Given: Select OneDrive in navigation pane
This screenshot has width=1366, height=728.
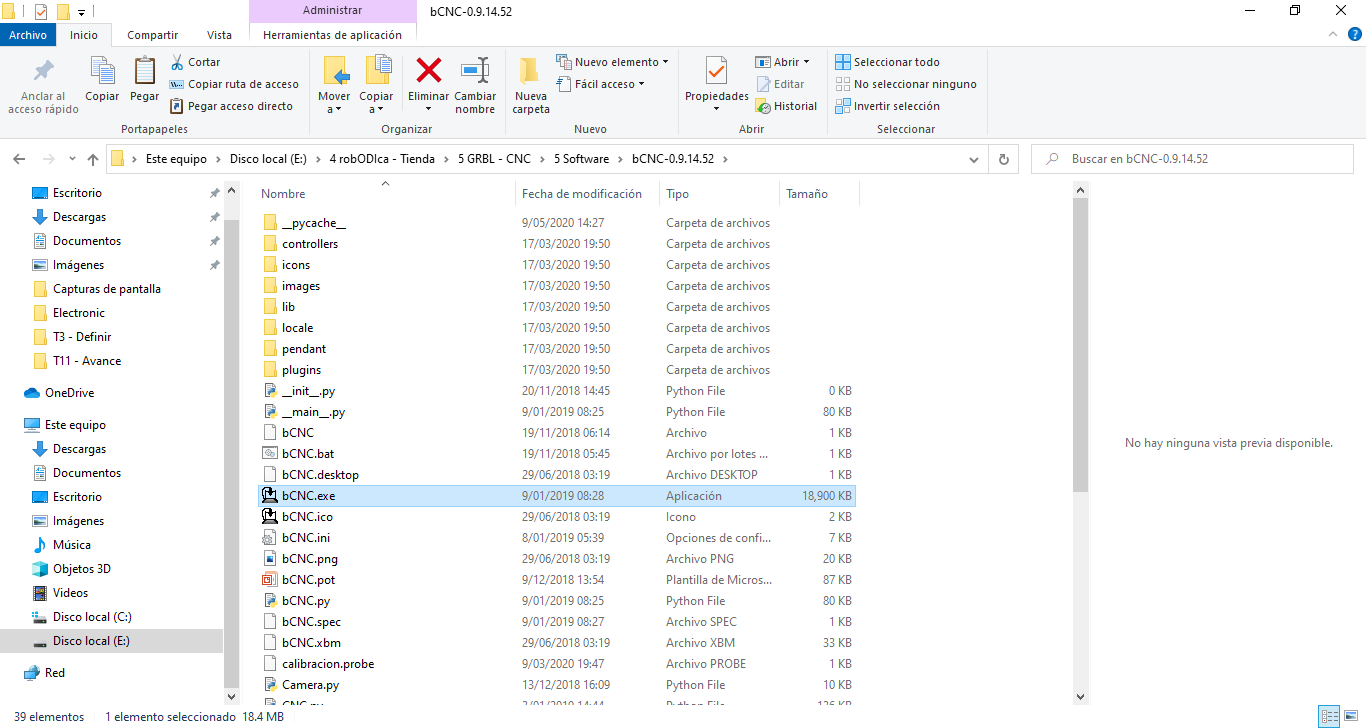Looking at the screenshot, I should [69, 393].
